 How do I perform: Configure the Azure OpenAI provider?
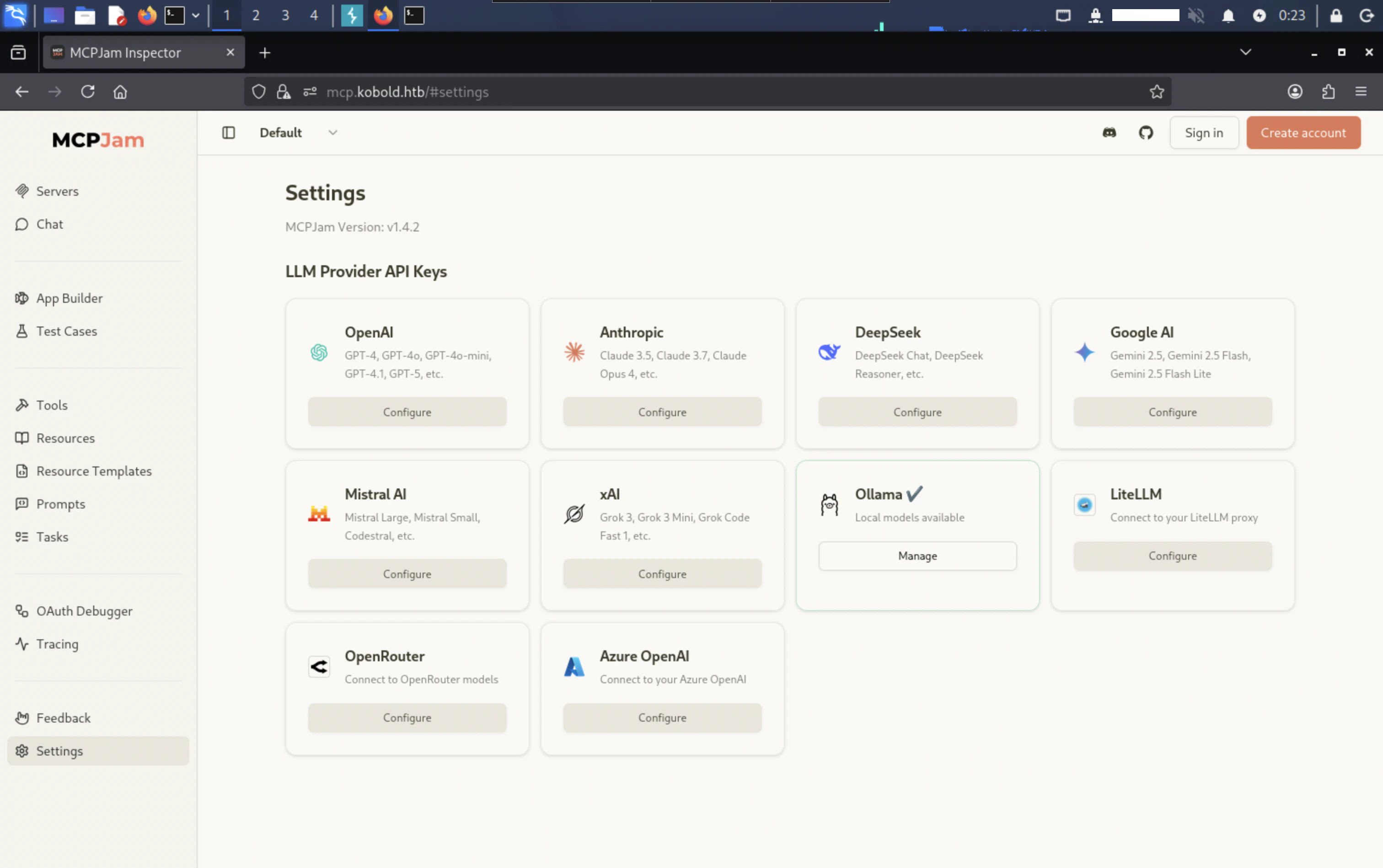[662, 718]
